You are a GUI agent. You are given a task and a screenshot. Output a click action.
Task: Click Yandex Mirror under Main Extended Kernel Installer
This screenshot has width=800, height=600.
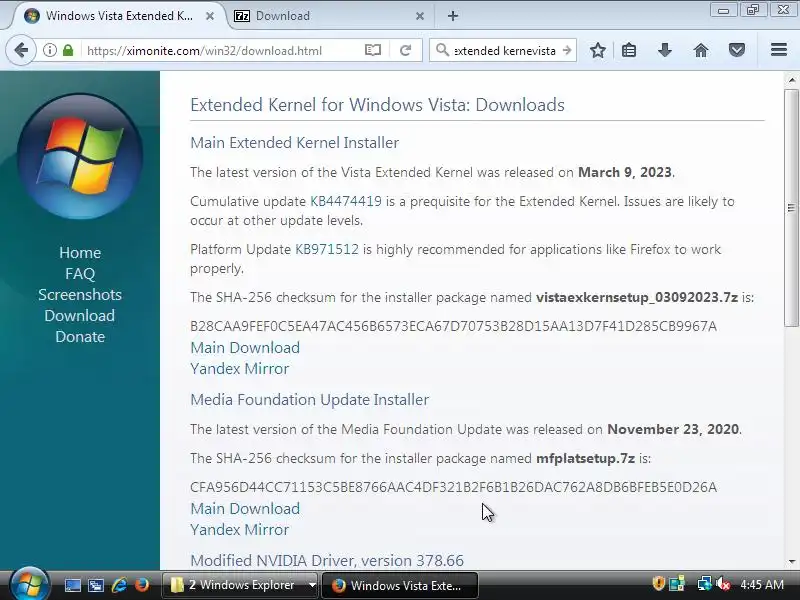click(x=240, y=368)
